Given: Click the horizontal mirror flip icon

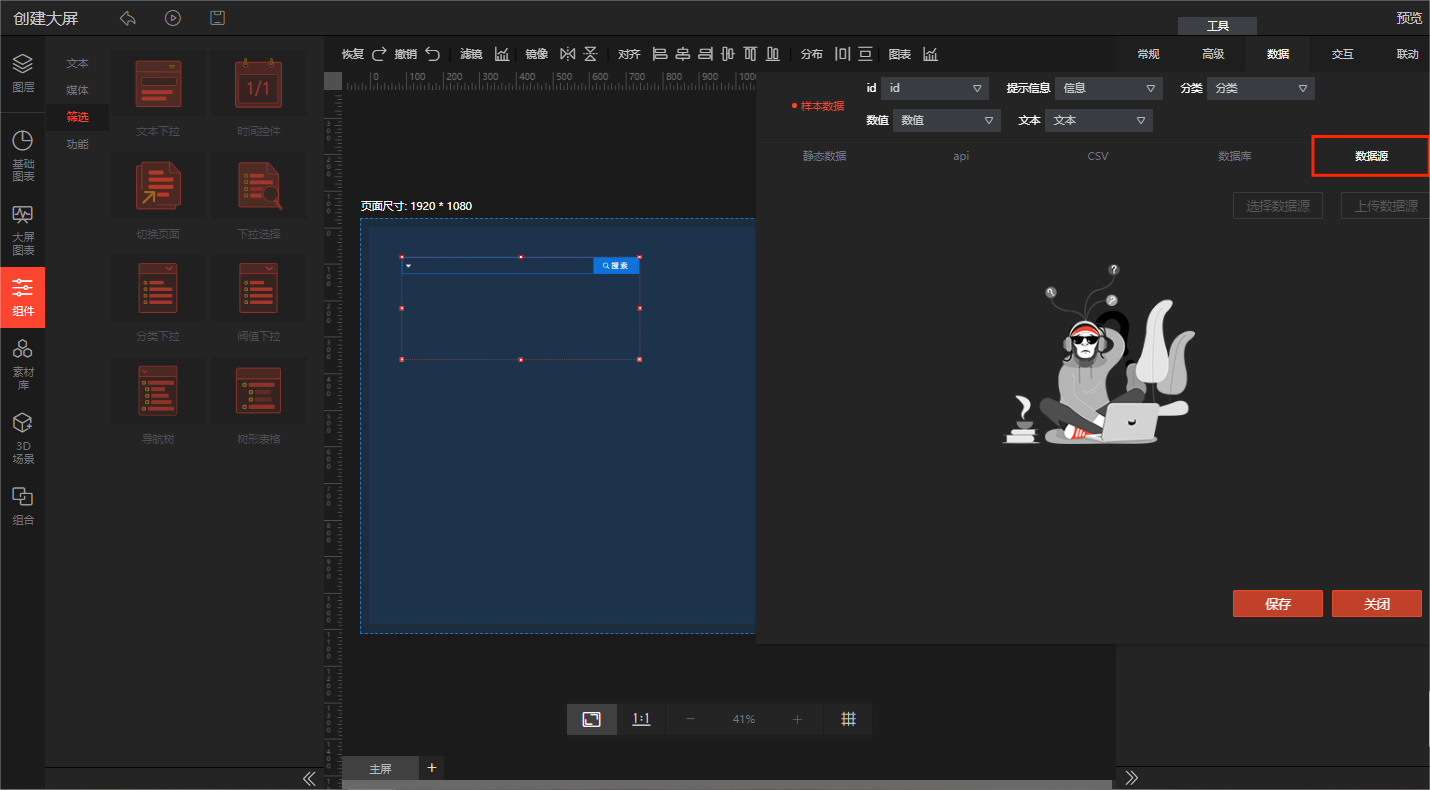Looking at the screenshot, I should click(x=568, y=54).
